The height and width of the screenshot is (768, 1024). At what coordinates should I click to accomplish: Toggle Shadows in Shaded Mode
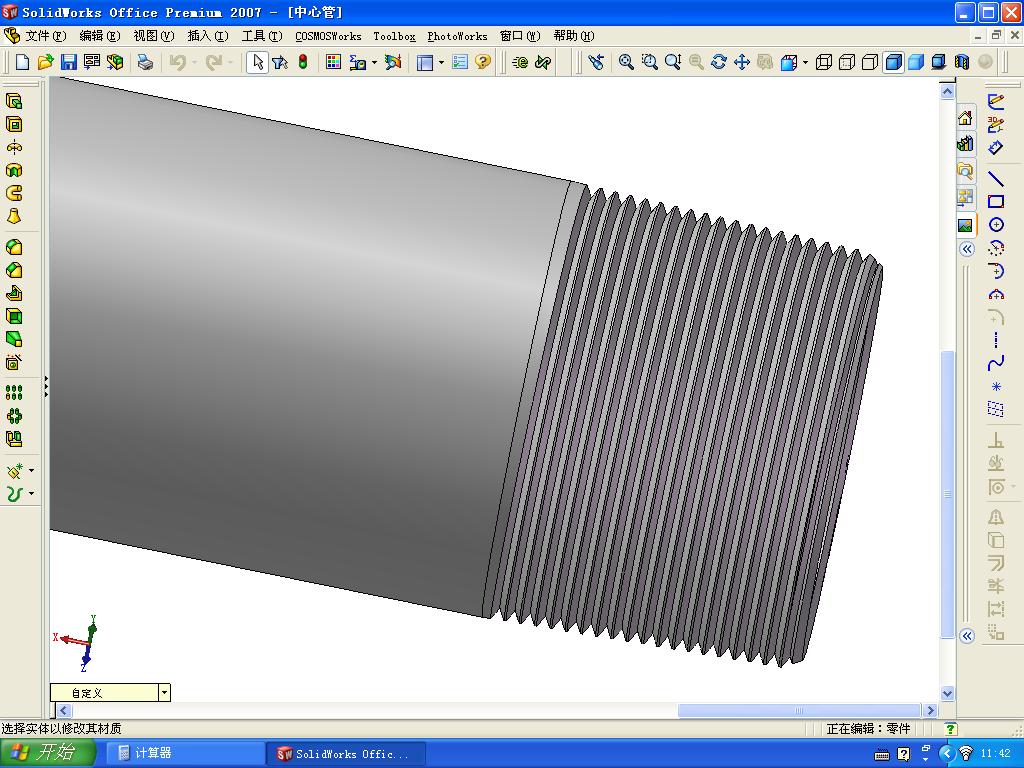tap(939, 62)
